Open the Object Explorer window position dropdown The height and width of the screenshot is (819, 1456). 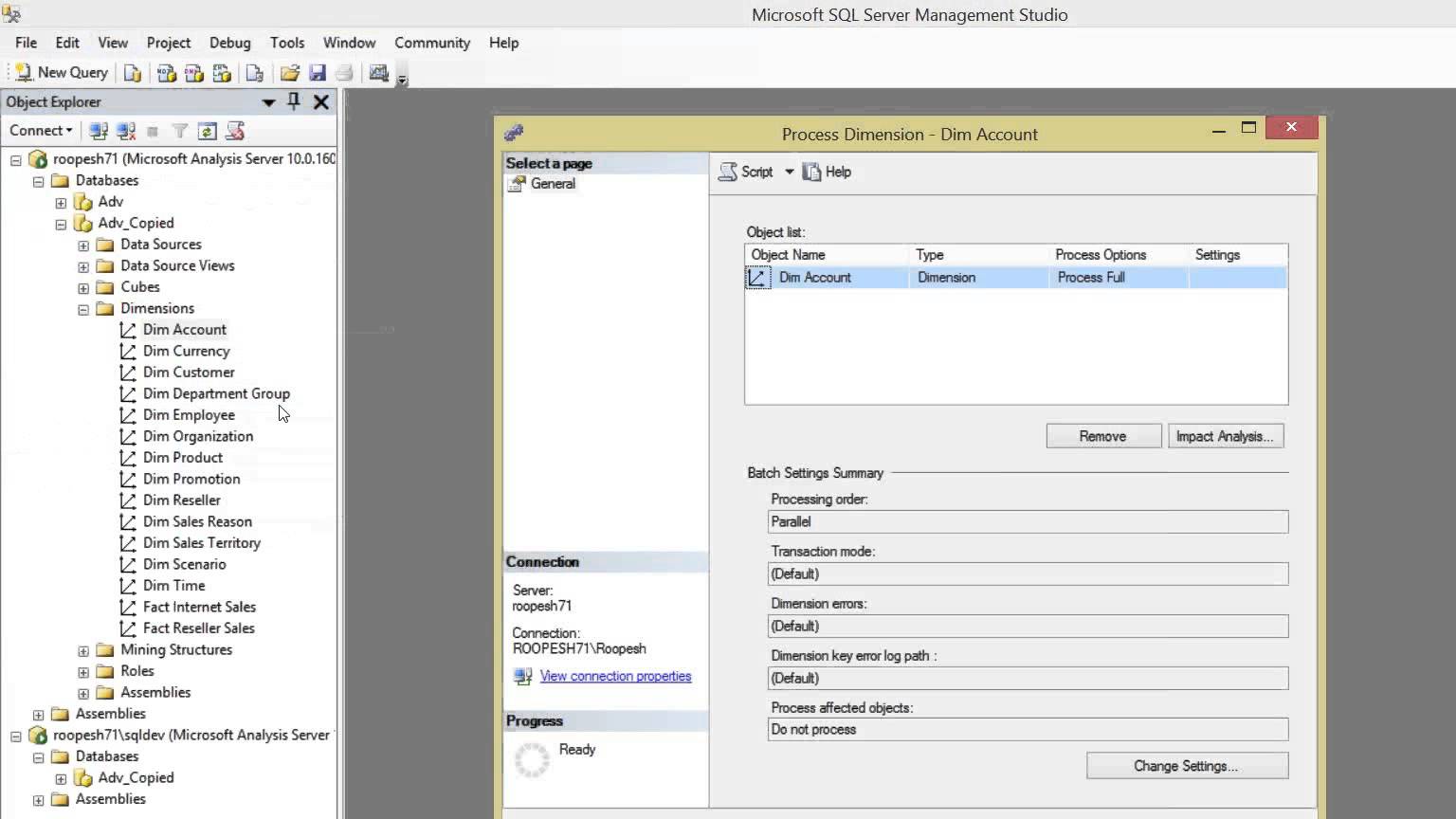[268, 102]
